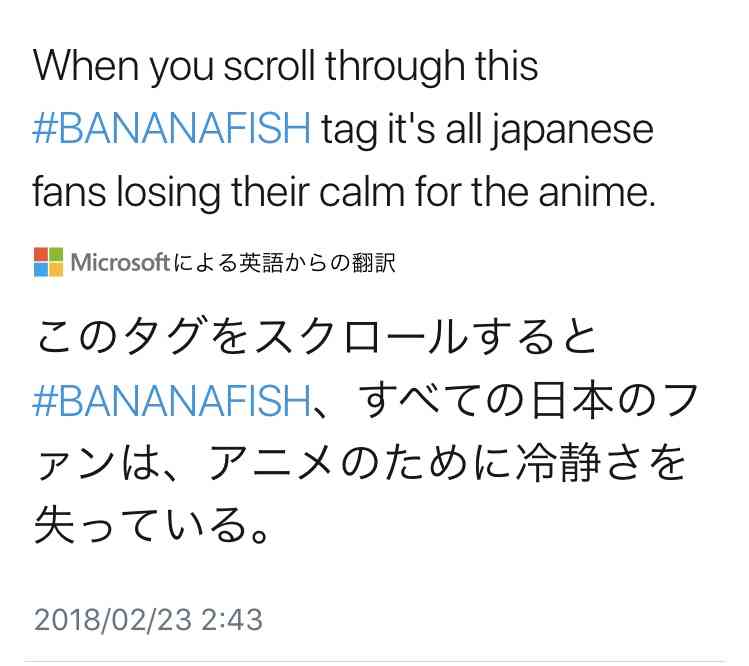Click the blue square of the Microsoft logo
749x666 pixels.
coord(41,269)
